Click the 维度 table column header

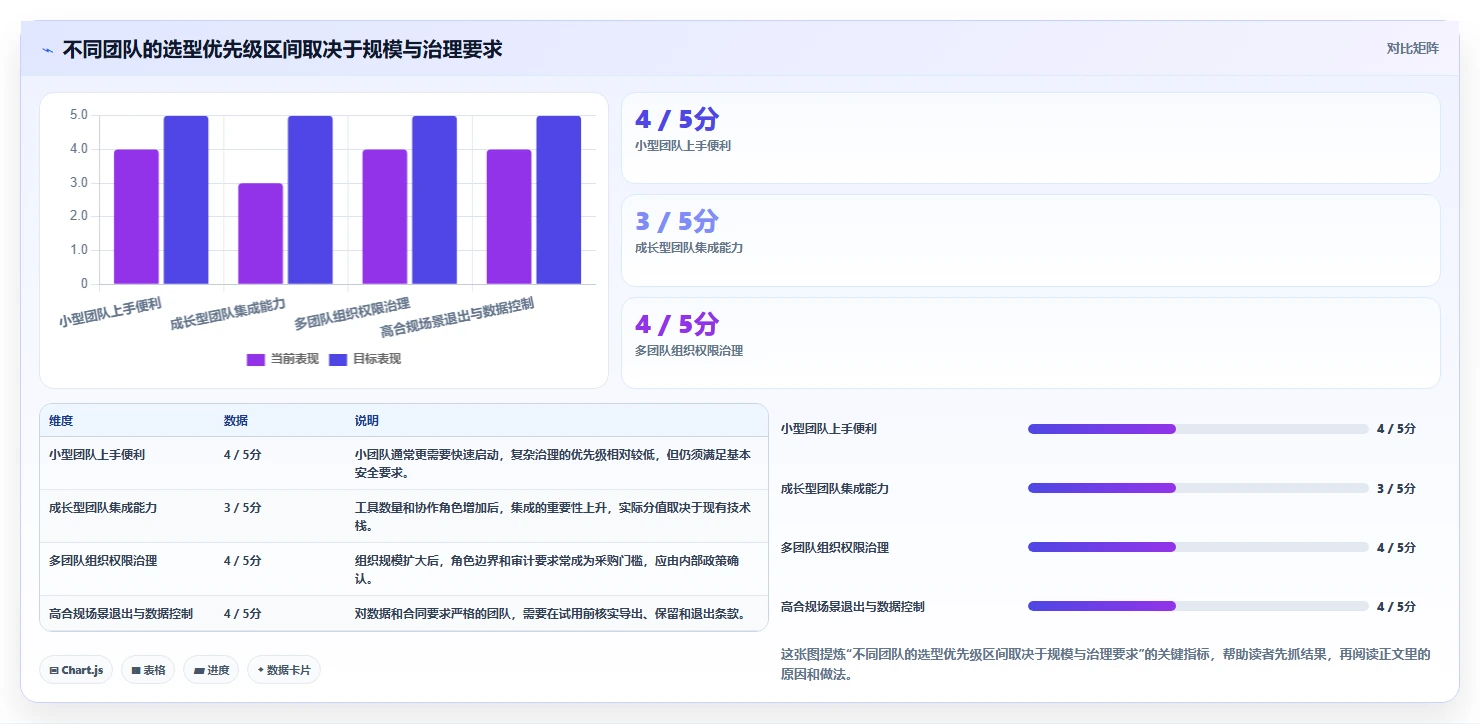pos(61,421)
